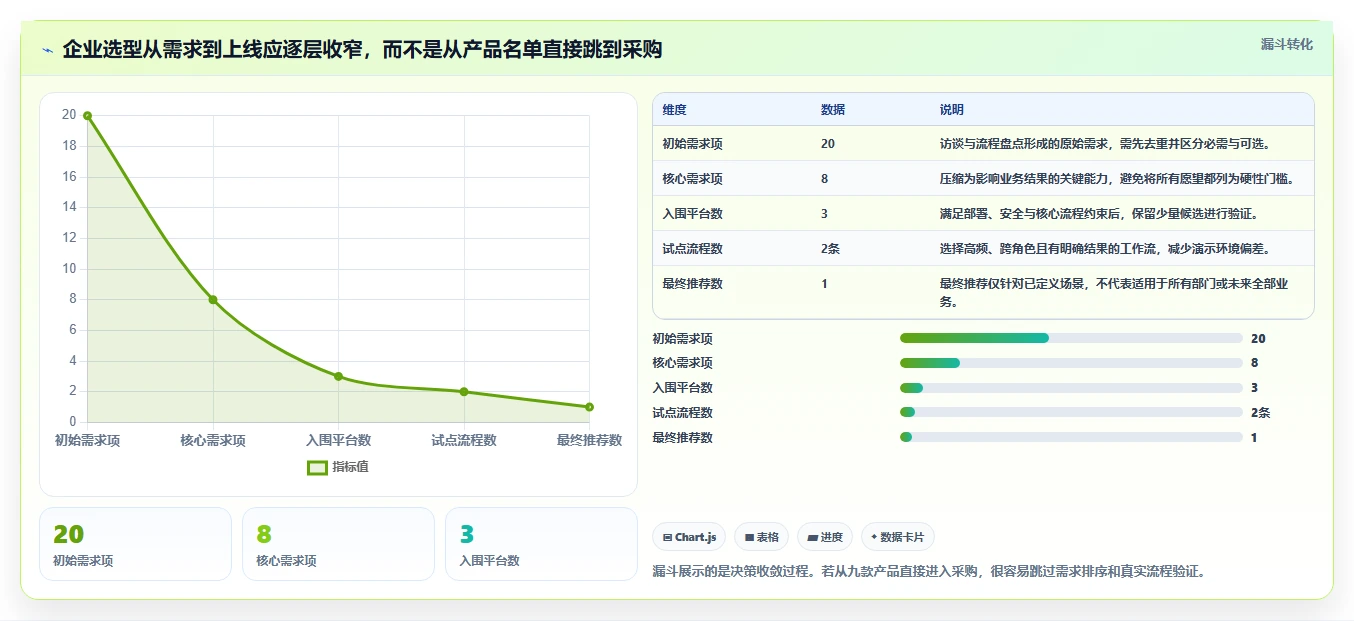Click the y-axis label 18 on the chart

click(x=69, y=146)
